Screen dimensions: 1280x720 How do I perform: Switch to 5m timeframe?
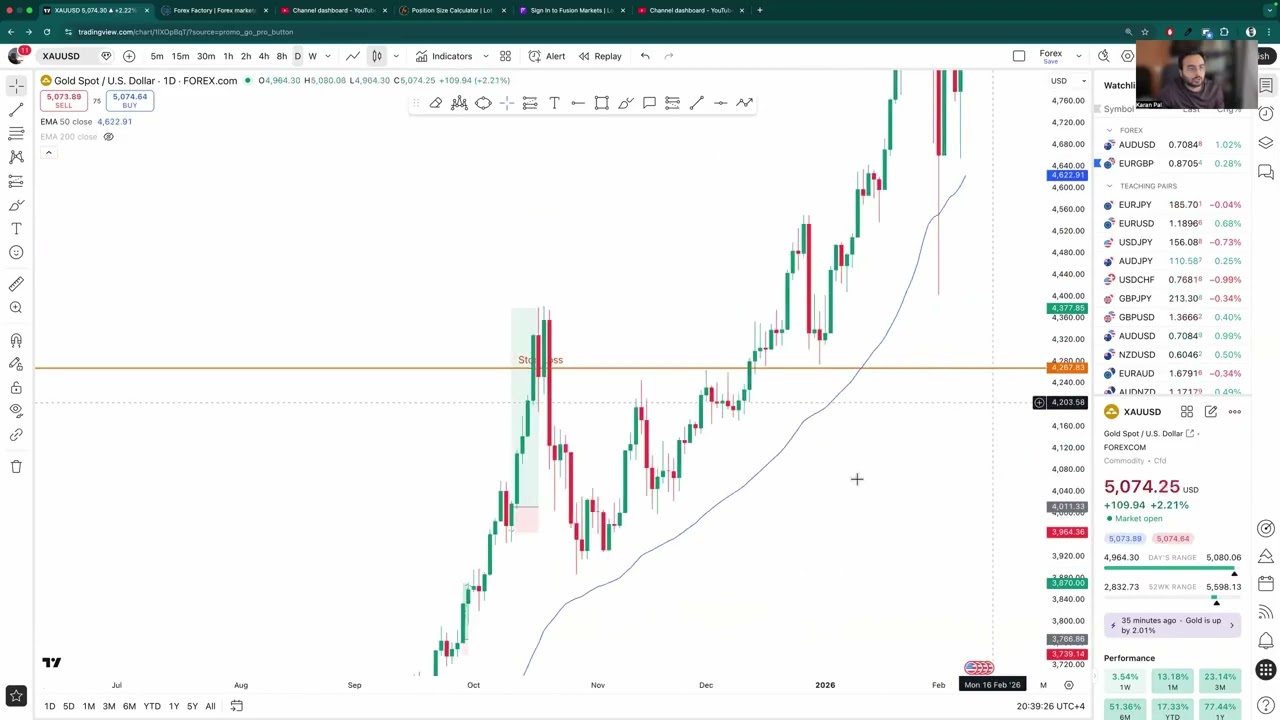pyautogui.click(x=157, y=56)
